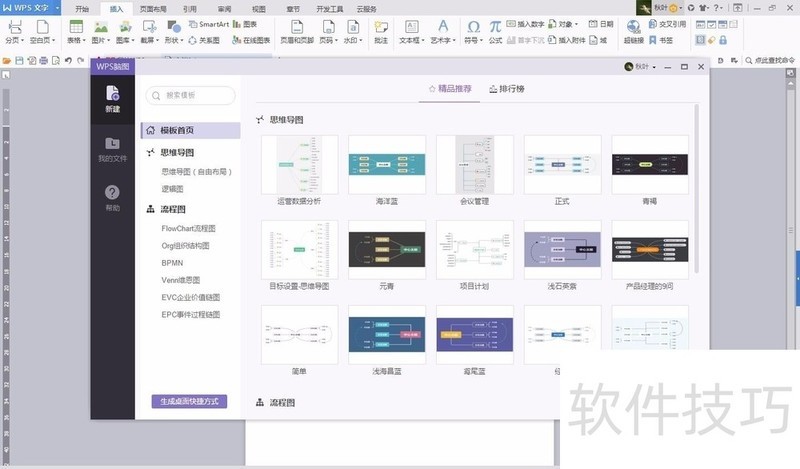Click the 搜索模板 search field
800x469 pixels.
pos(190,95)
